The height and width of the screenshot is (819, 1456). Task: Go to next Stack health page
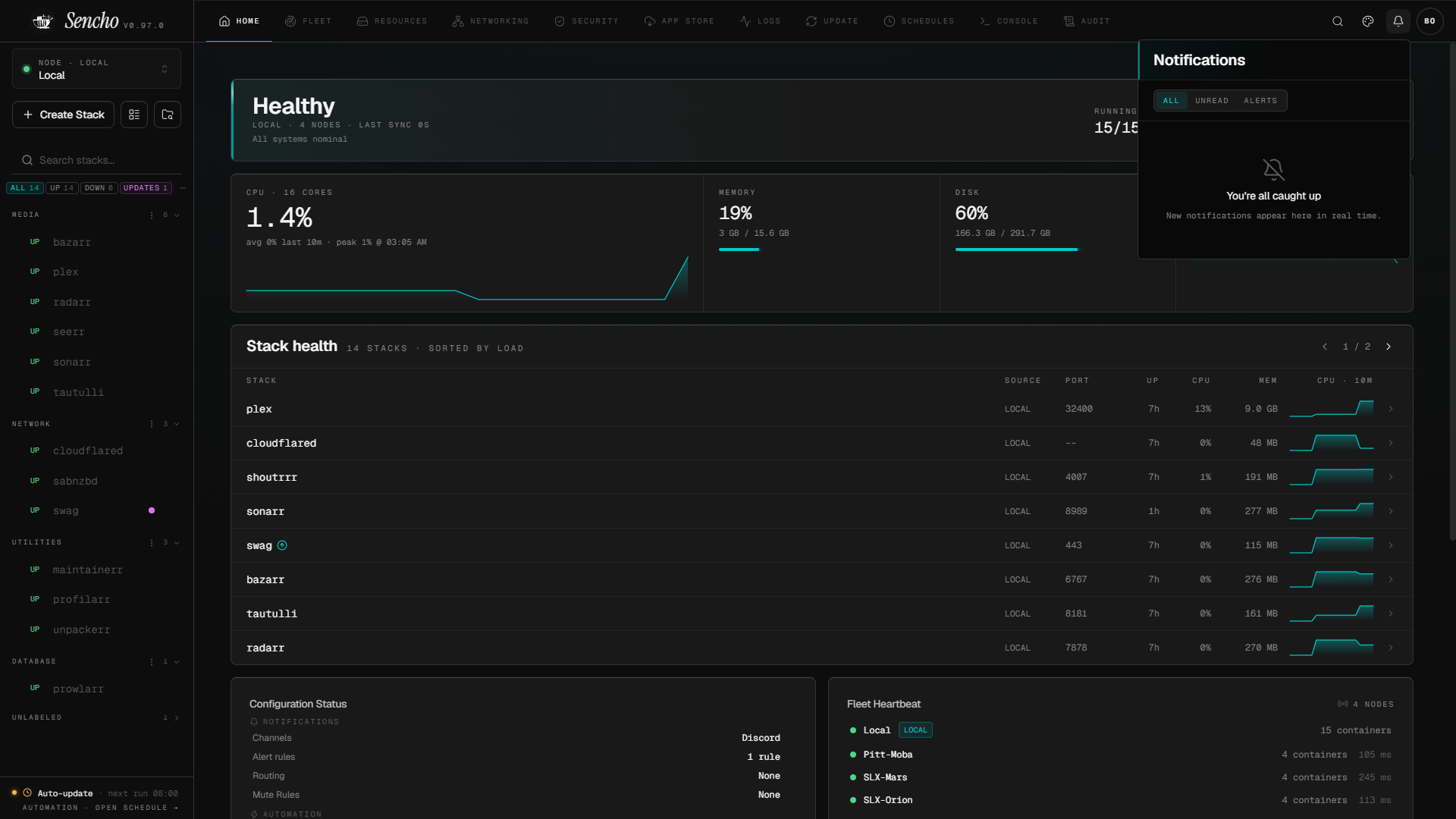pyautogui.click(x=1389, y=347)
